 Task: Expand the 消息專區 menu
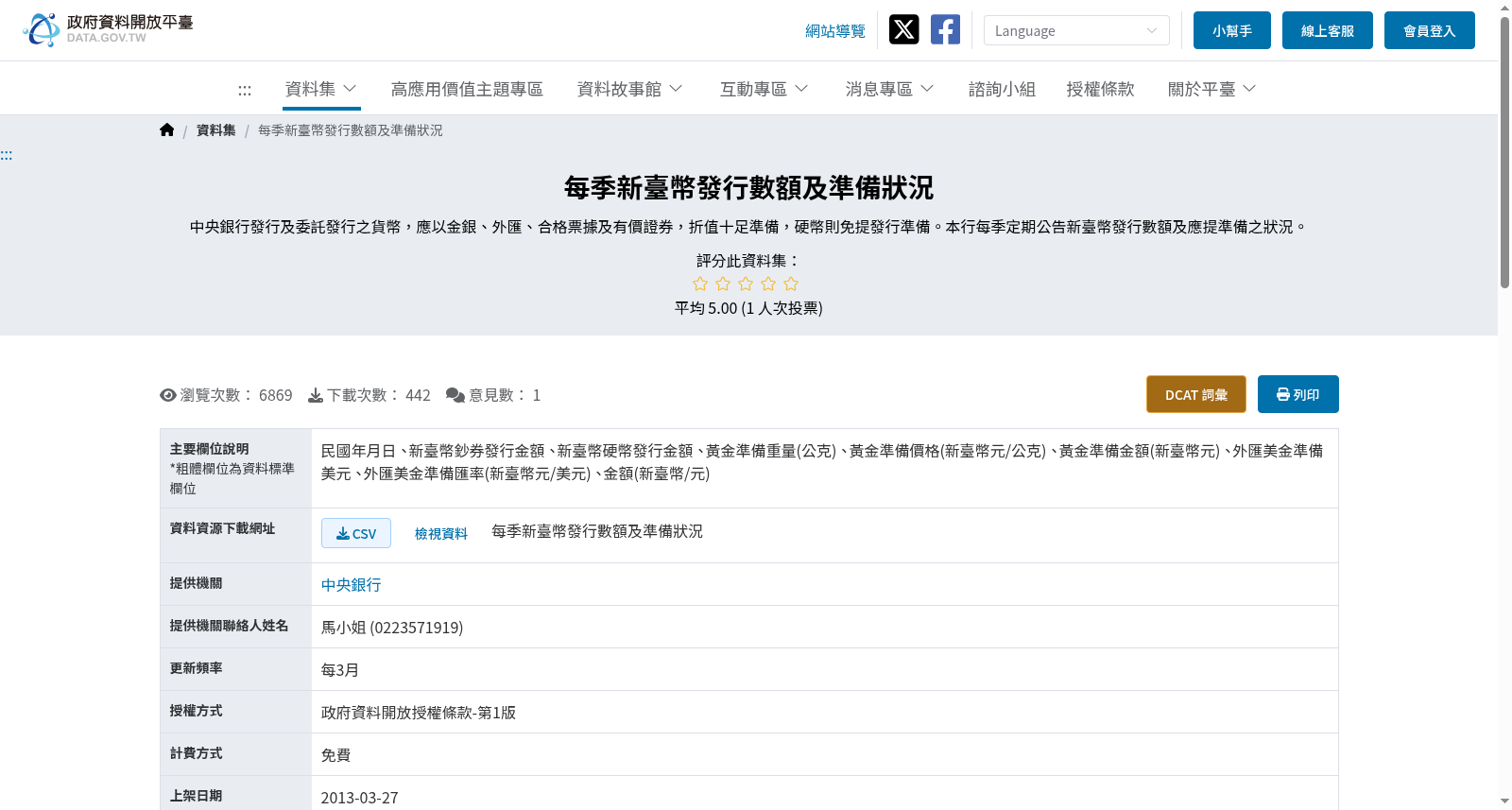[889, 89]
